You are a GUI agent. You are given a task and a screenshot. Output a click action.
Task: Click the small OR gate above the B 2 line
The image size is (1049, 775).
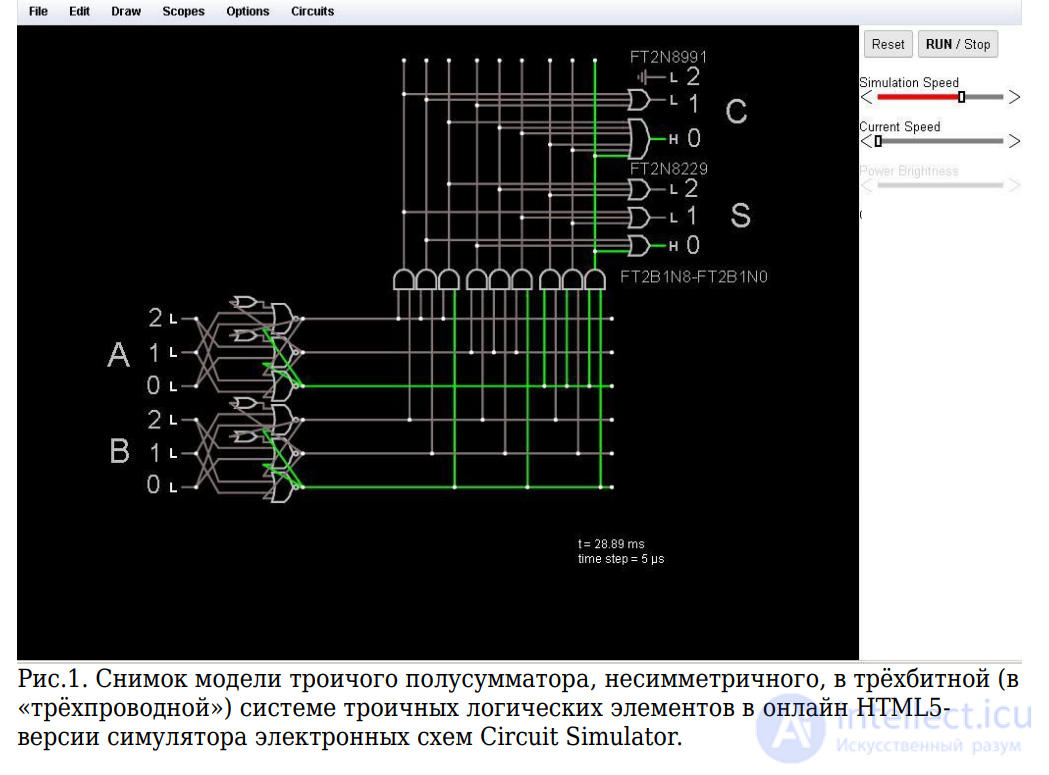tap(246, 404)
